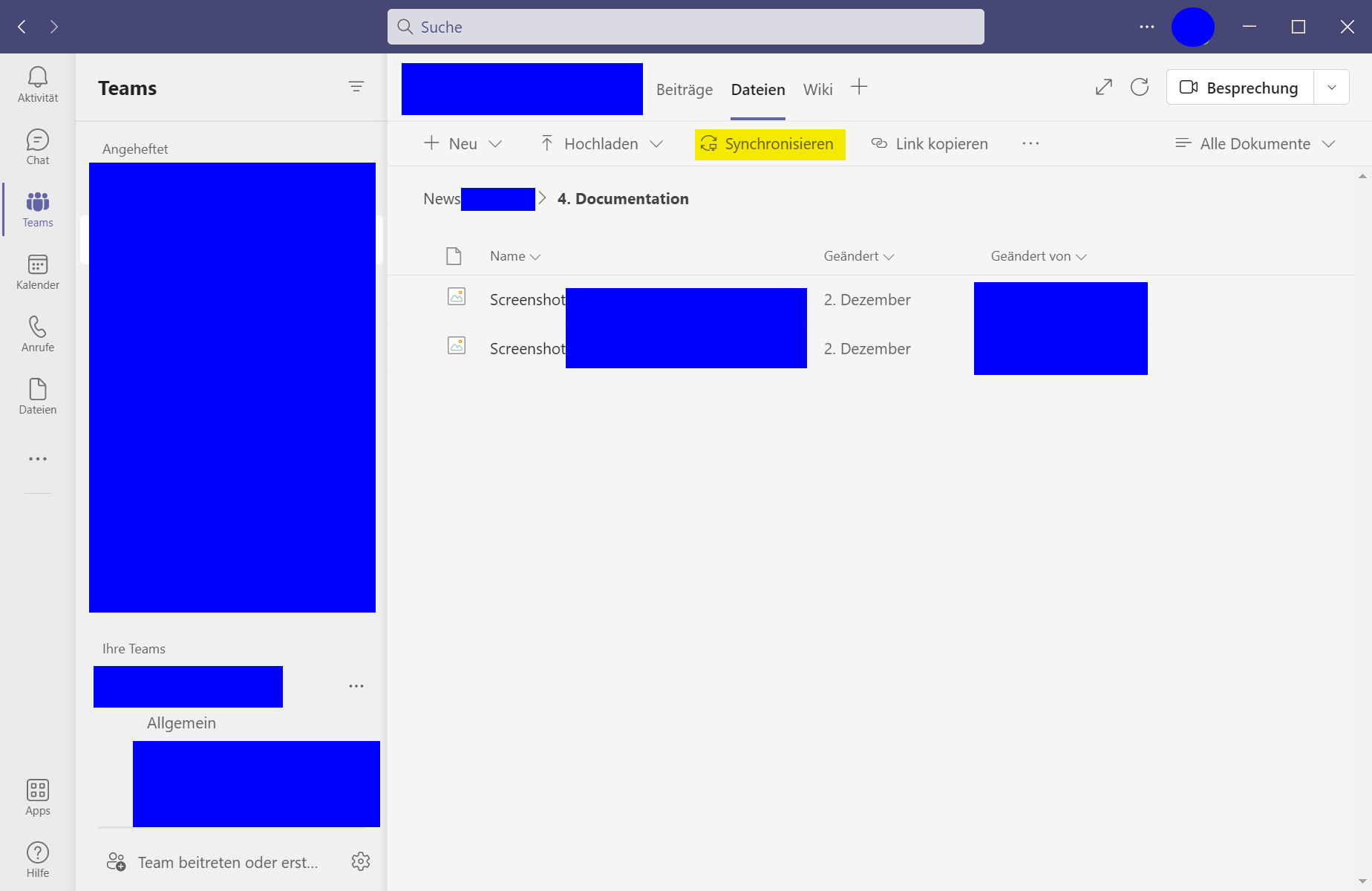This screenshot has width=1372, height=891.
Task: Maximize the Teams window
Action: point(1298,27)
